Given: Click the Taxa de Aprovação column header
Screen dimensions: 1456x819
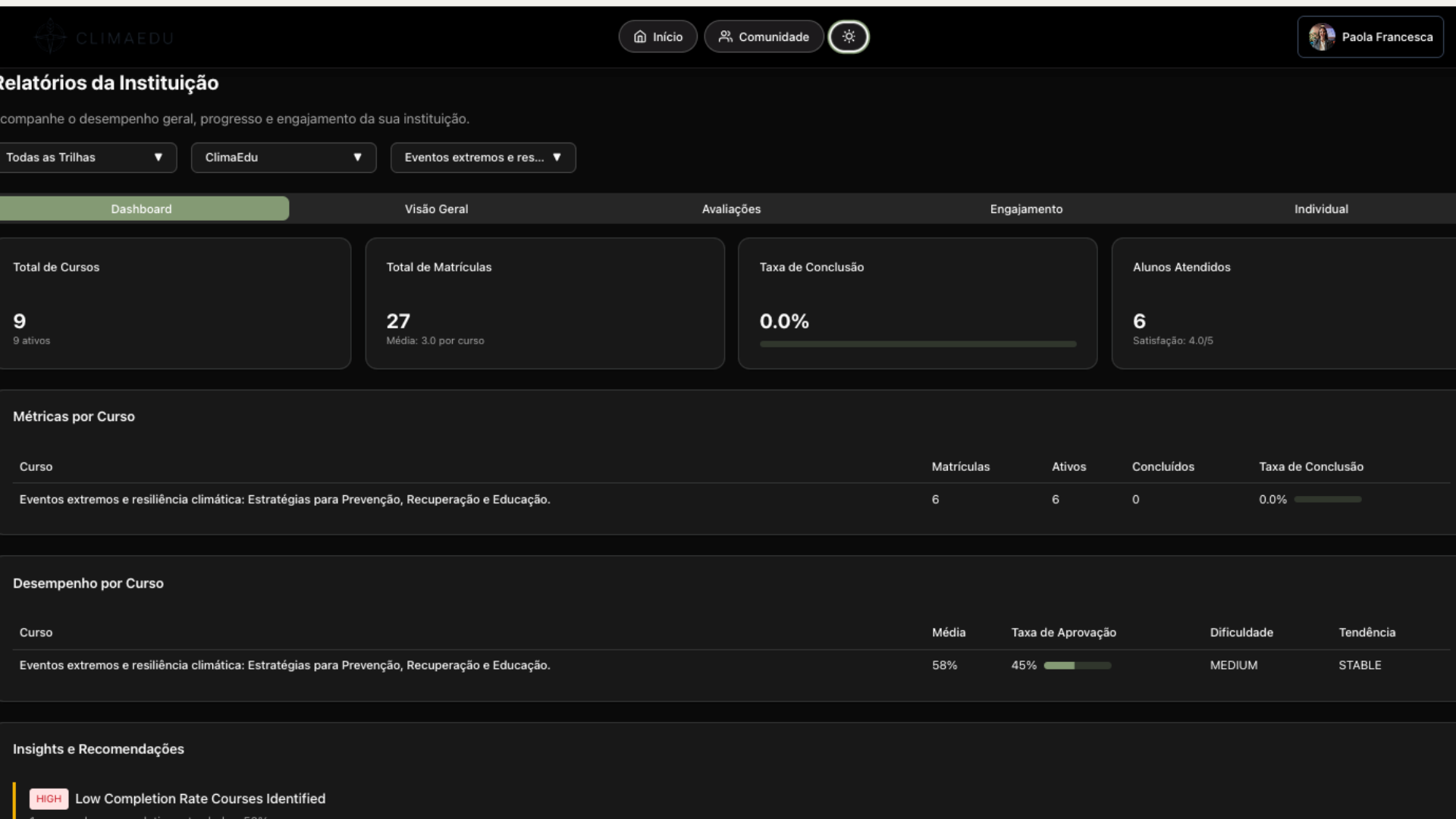Looking at the screenshot, I should 1063,632.
